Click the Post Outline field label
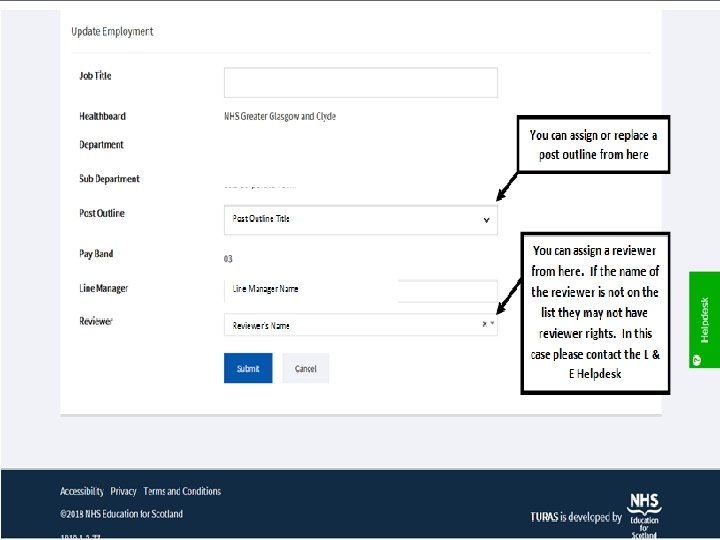The image size is (720, 540). (x=101, y=213)
